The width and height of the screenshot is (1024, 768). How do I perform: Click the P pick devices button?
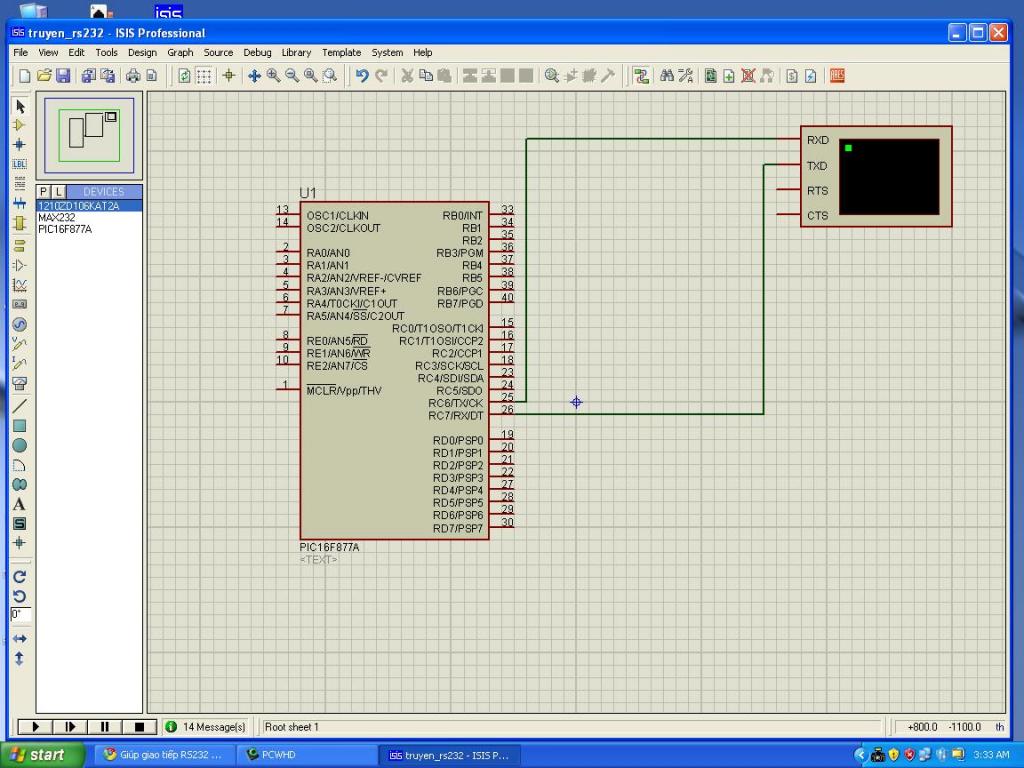[43, 191]
